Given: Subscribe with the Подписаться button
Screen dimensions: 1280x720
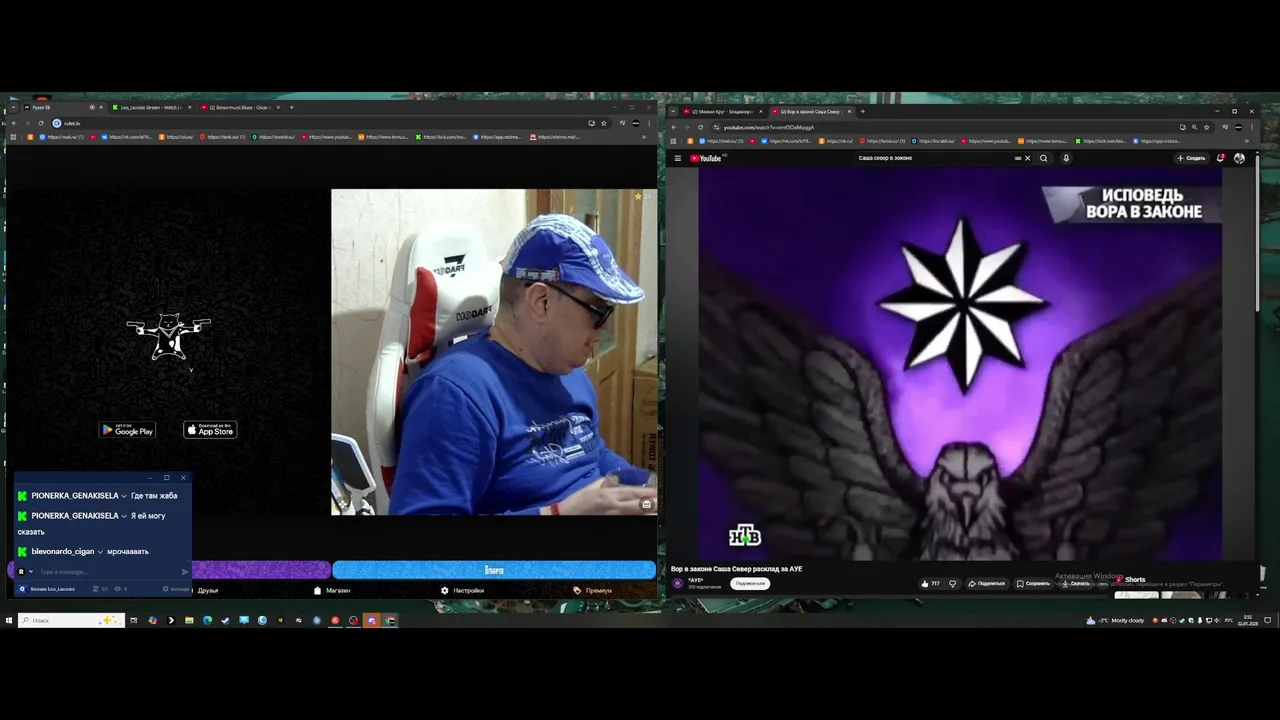Looking at the screenshot, I should [x=749, y=583].
